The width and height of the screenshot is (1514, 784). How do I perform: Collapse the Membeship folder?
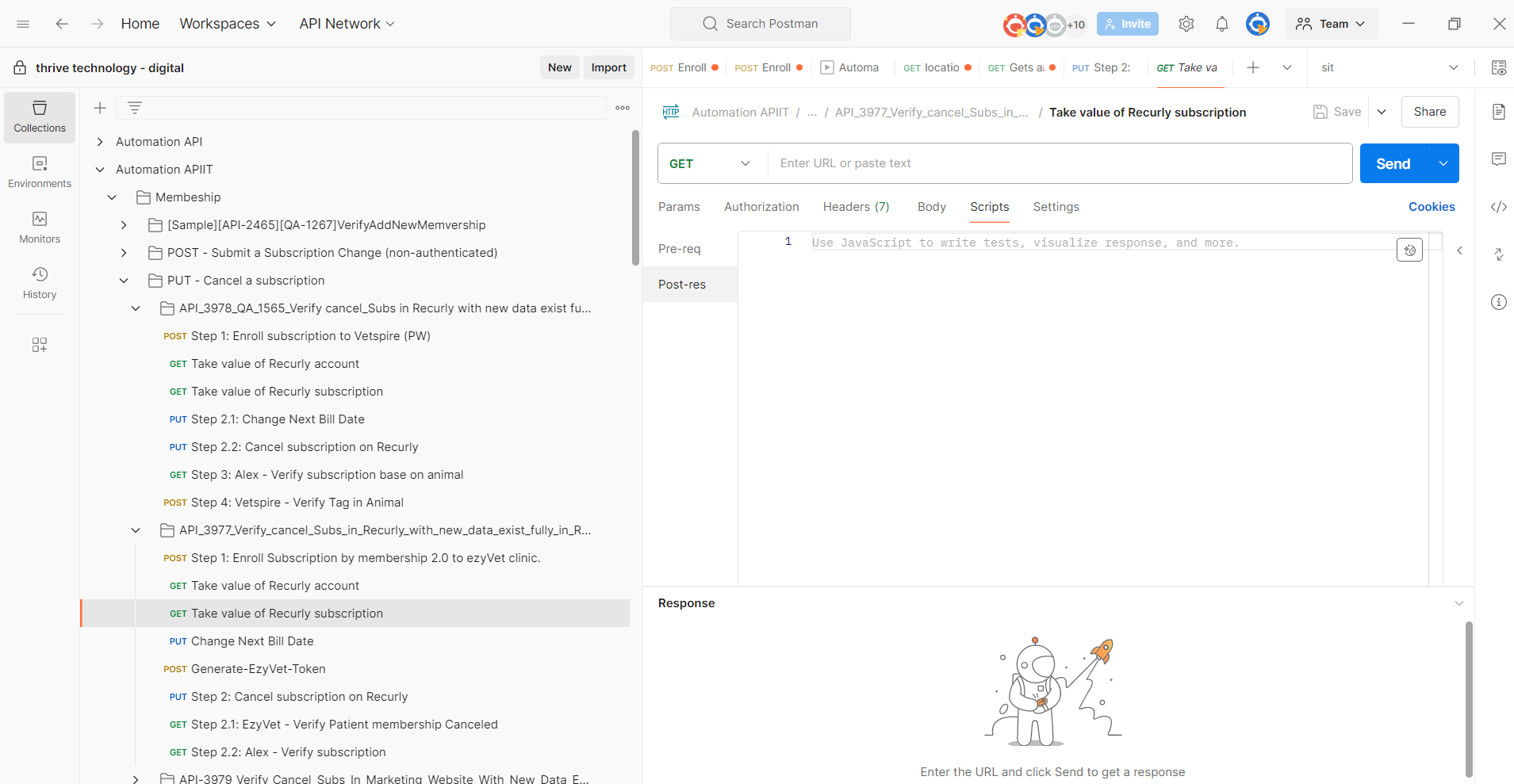112,197
